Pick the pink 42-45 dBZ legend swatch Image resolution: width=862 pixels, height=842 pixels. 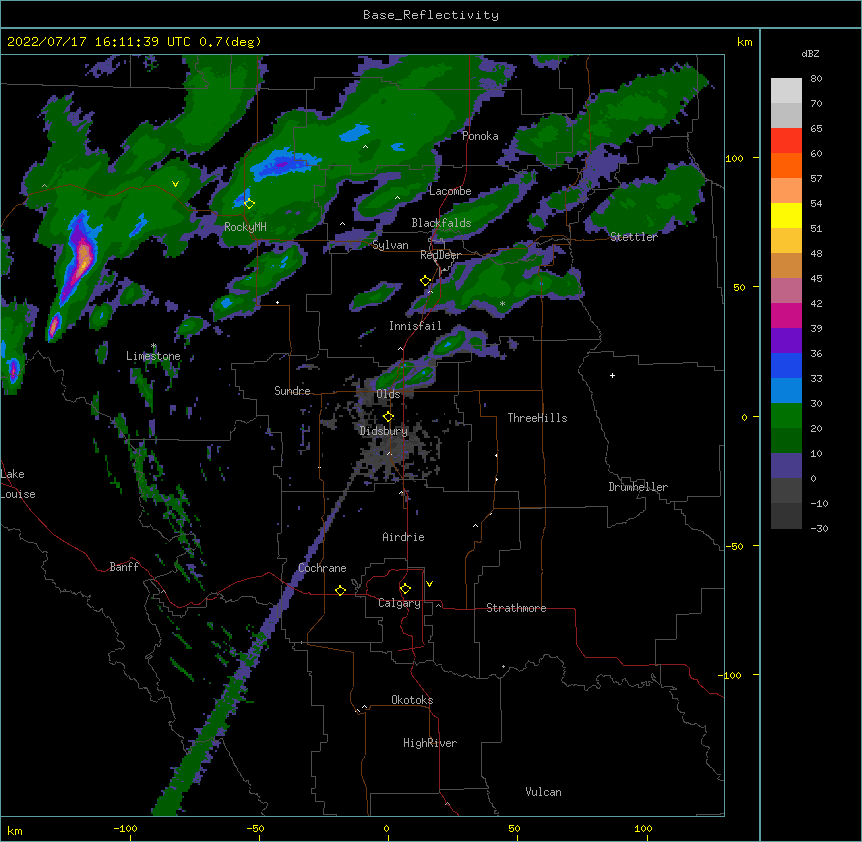pos(786,291)
